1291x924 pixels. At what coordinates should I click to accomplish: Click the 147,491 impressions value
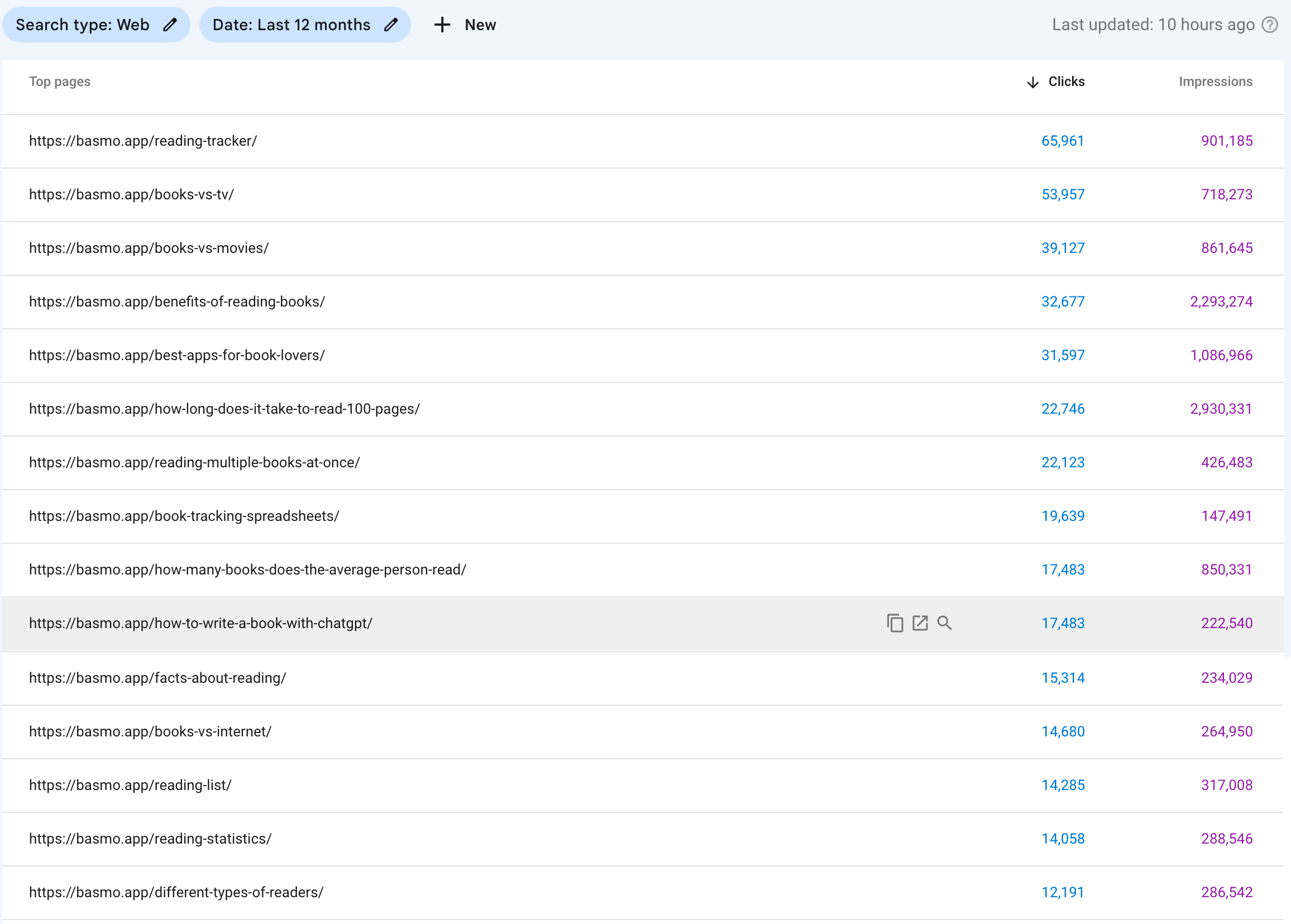pyautogui.click(x=1227, y=516)
